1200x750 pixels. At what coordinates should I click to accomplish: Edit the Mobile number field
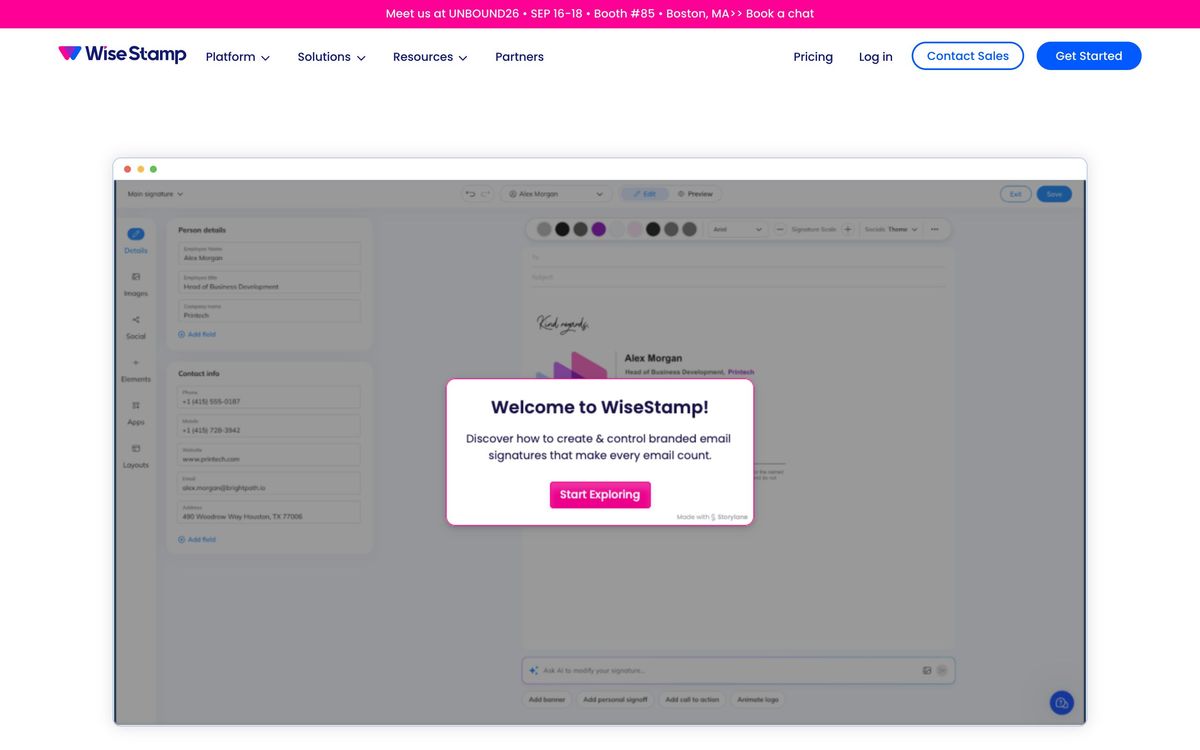point(269,426)
